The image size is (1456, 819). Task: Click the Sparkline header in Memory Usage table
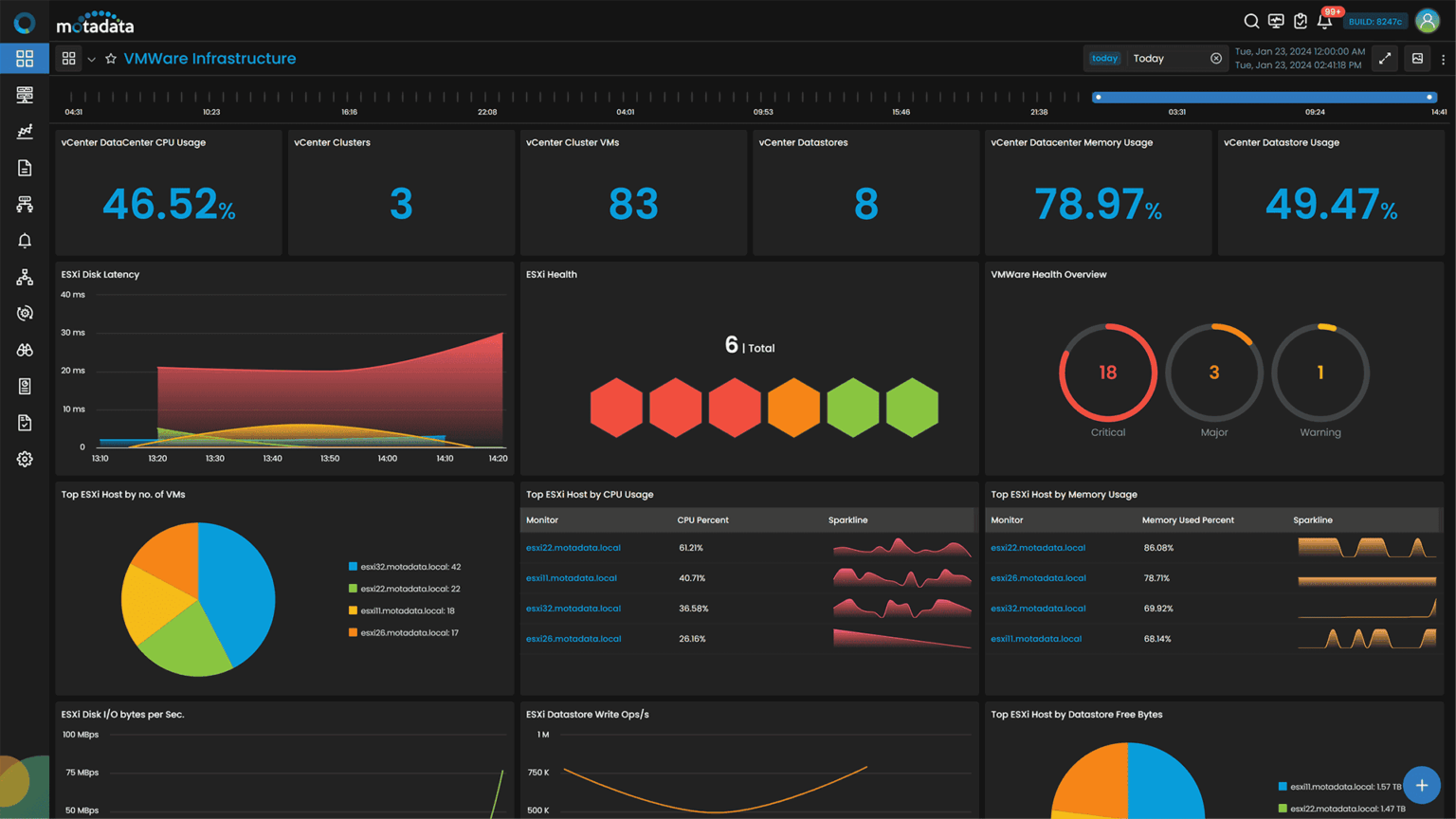pyautogui.click(x=1313, y=520)
